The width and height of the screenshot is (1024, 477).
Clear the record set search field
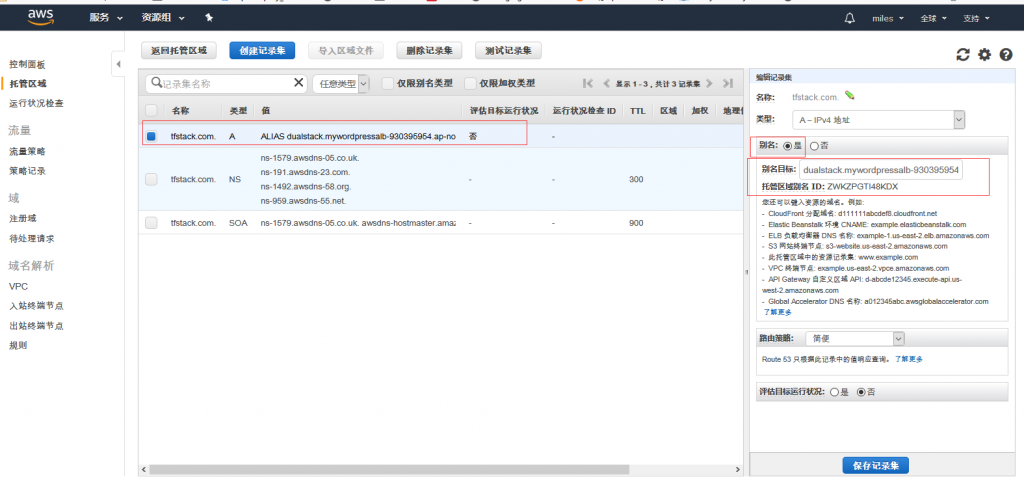click(298, 82)
